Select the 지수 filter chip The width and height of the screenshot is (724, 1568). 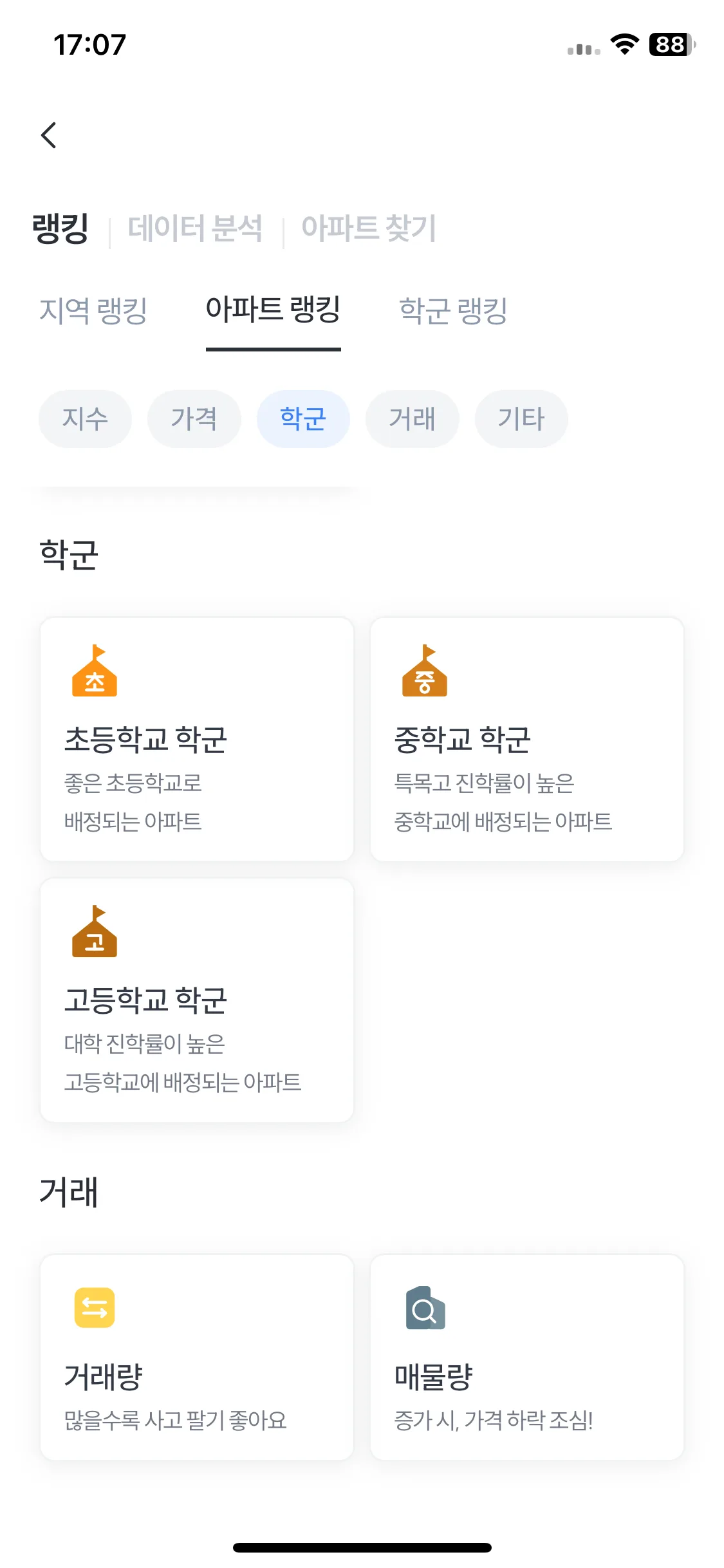coord(85,419)
